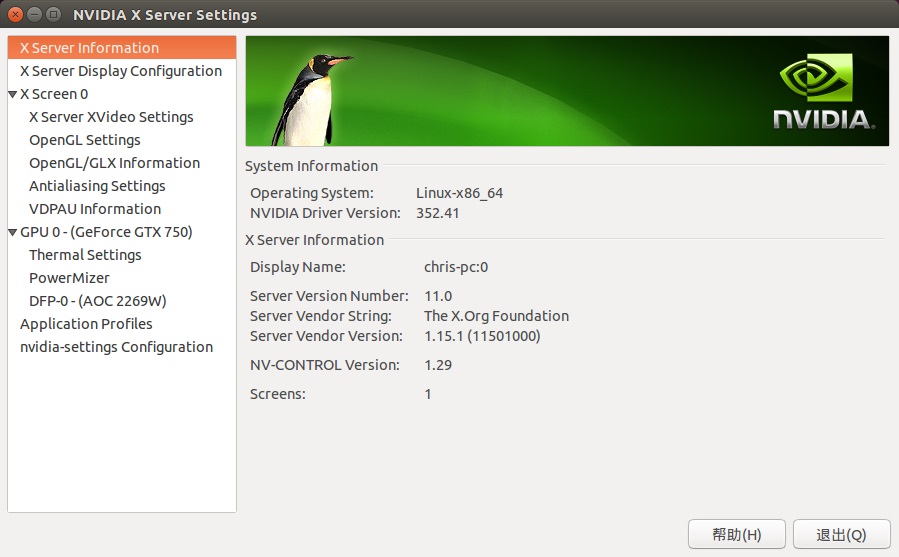Screen dimensions: 899x557
Task: Click the server version number 11.0
Action: point(438,296)
